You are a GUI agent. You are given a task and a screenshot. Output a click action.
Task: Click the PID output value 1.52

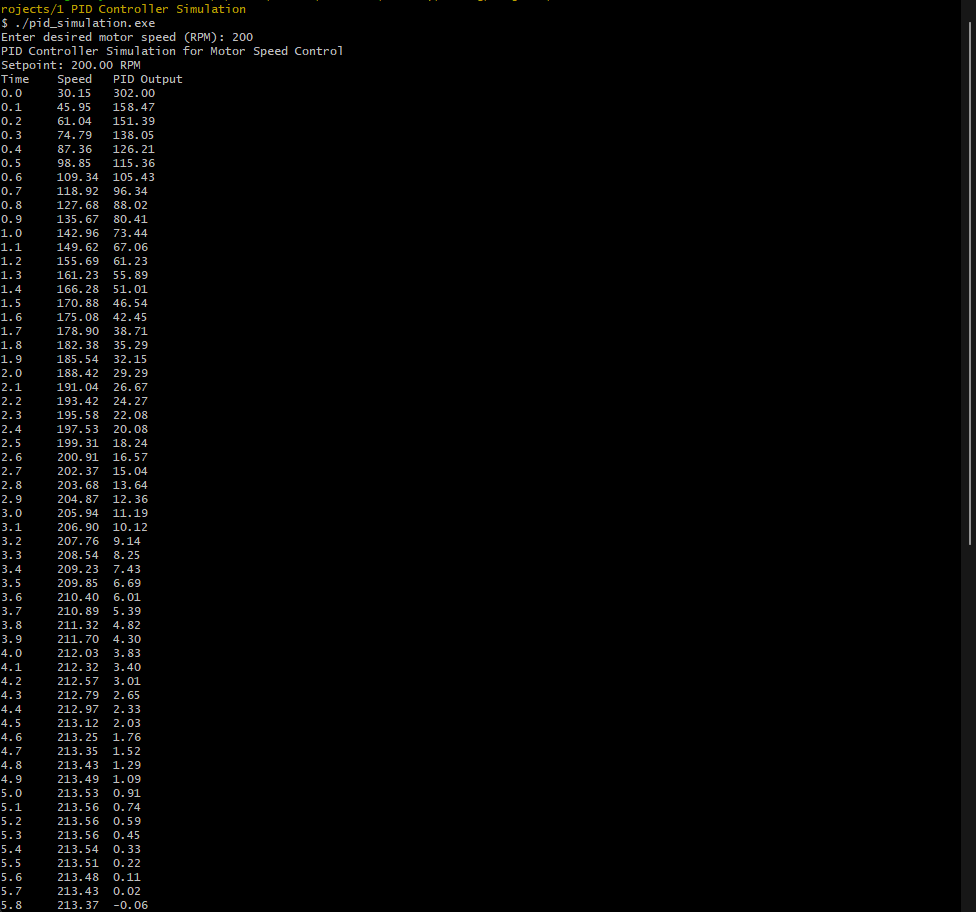point(126,751)
